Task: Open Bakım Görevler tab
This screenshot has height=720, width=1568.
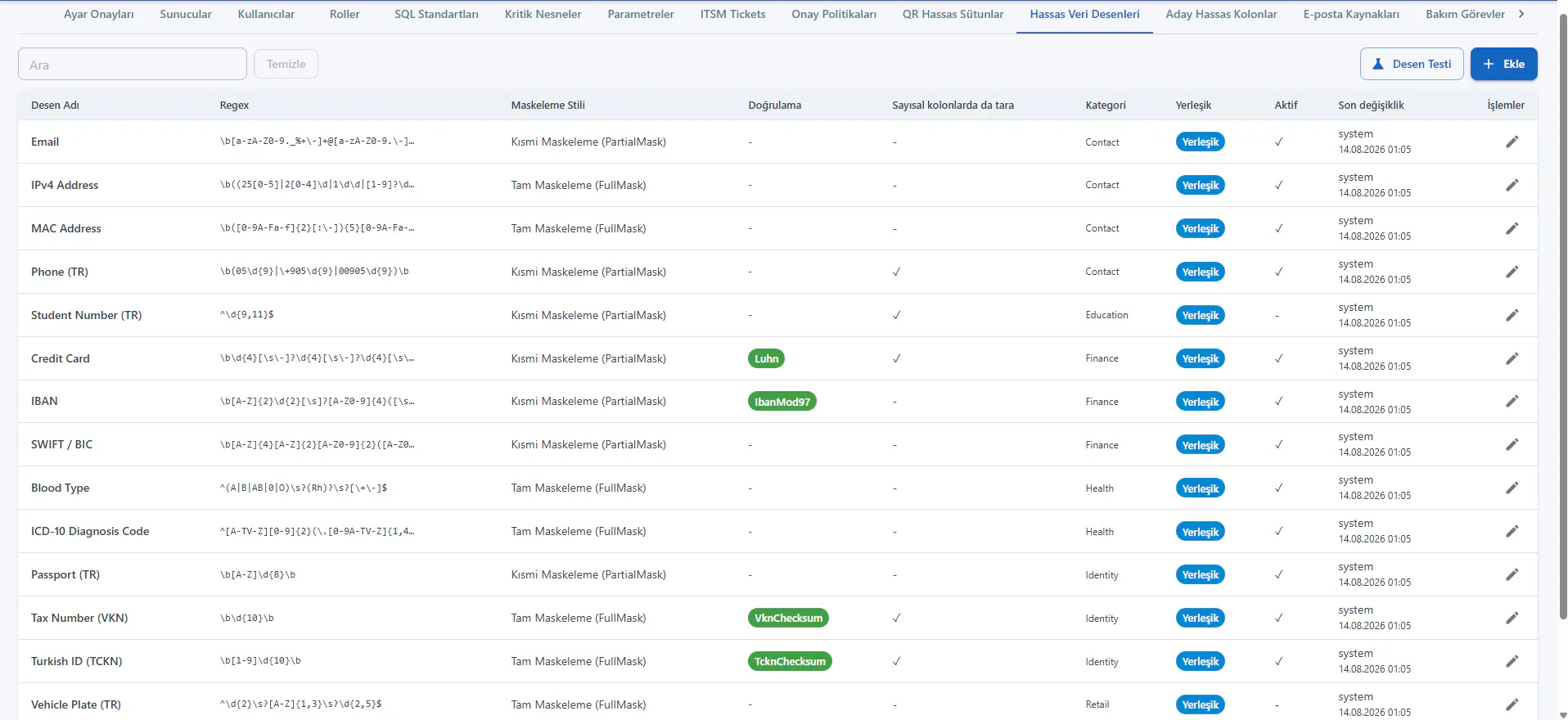Action: pos(1465,14)
